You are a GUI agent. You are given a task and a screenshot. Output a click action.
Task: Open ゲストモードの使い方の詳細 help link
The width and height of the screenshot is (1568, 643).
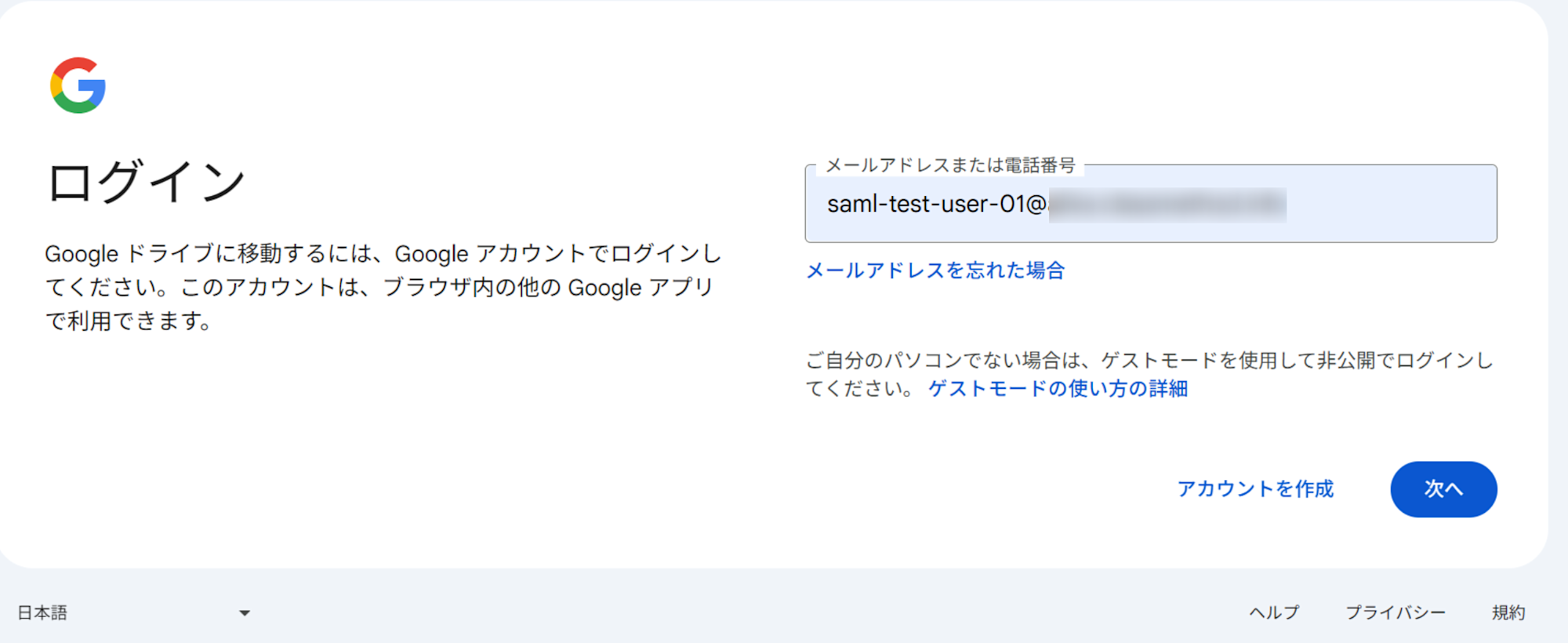pyautogui.click(x=1058, y=388)
